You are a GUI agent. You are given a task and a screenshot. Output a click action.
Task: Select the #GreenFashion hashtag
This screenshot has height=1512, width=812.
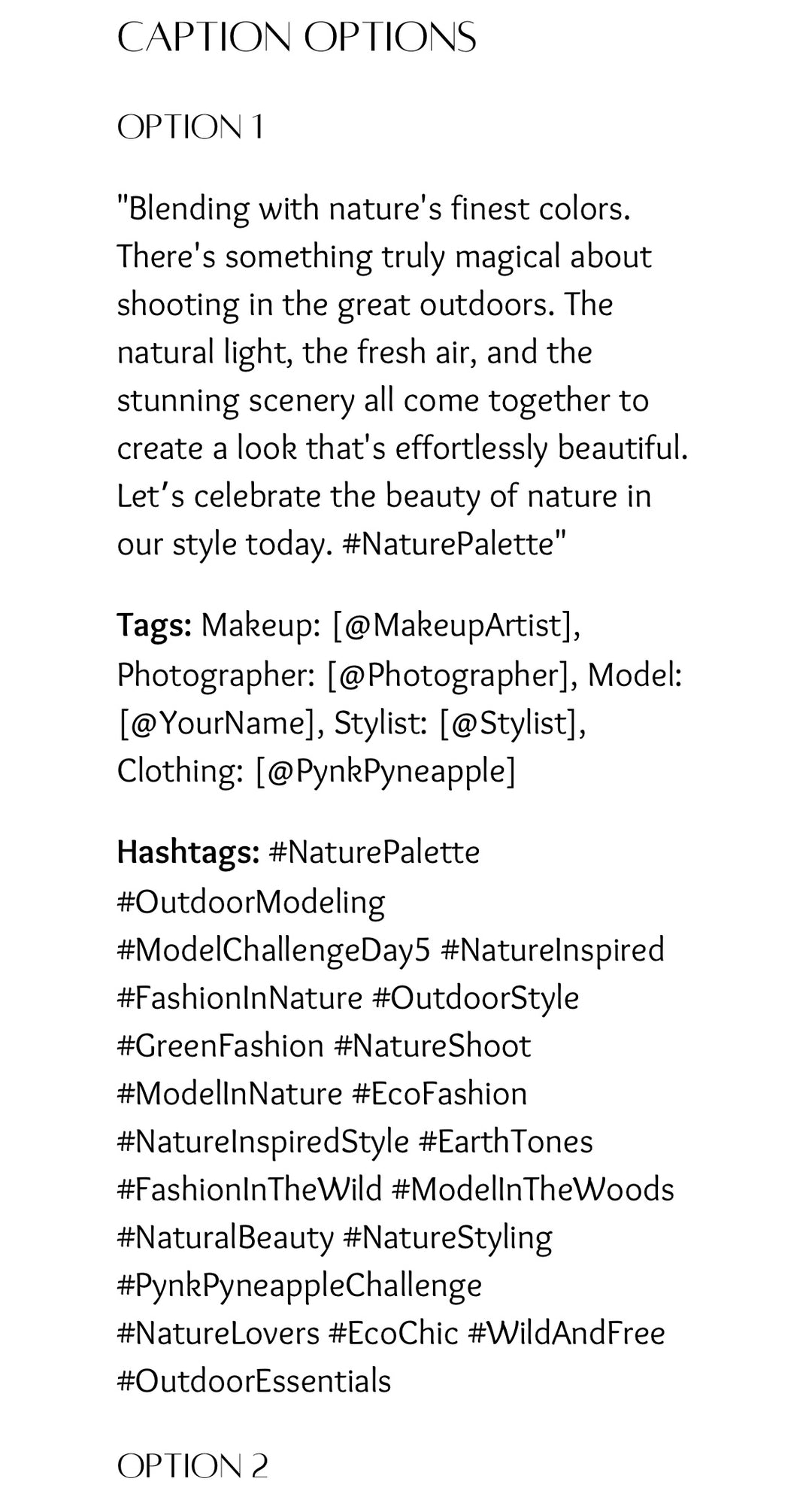coord(220,1046)
